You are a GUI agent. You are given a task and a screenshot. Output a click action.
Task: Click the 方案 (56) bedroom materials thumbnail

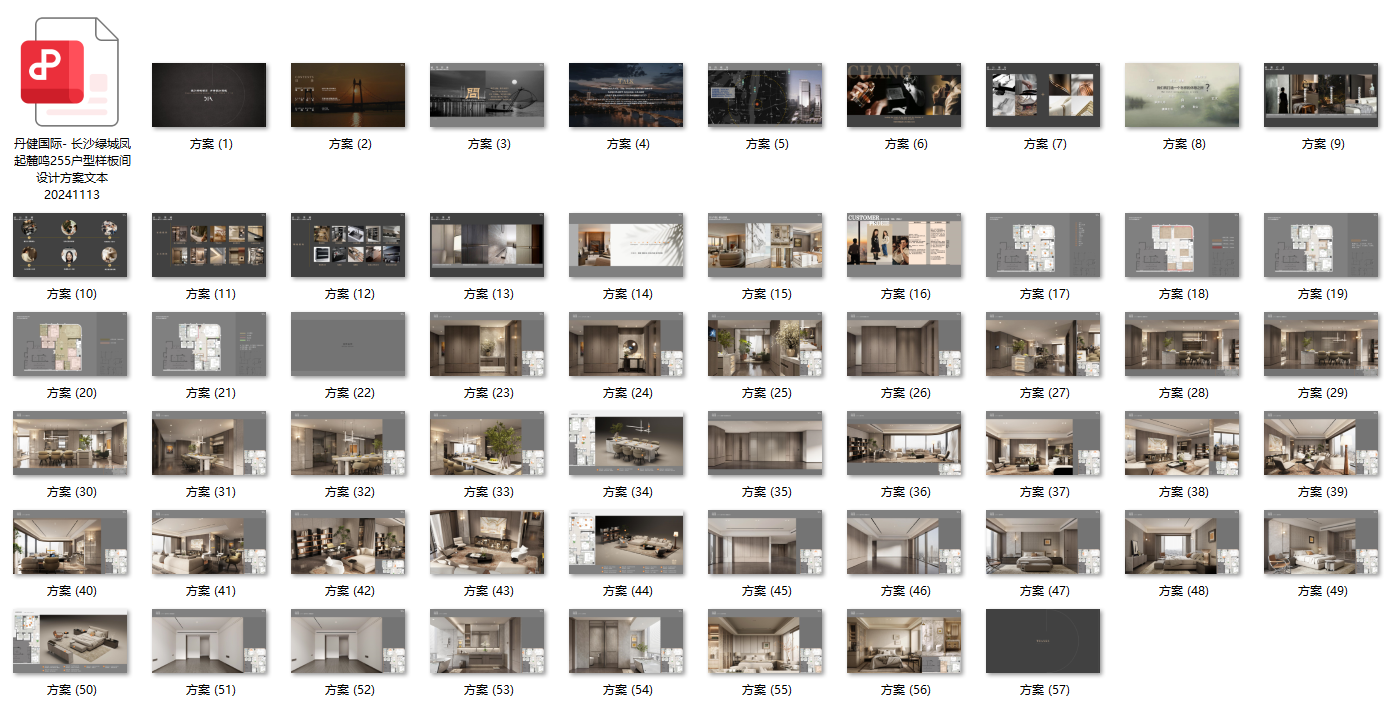pos(904,641)
